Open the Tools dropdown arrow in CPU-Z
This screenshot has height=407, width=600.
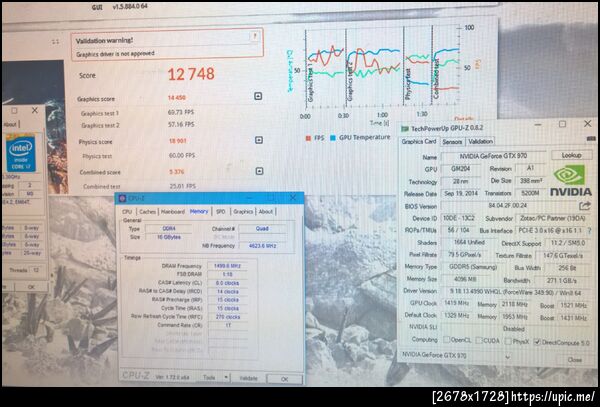[226, 378]
